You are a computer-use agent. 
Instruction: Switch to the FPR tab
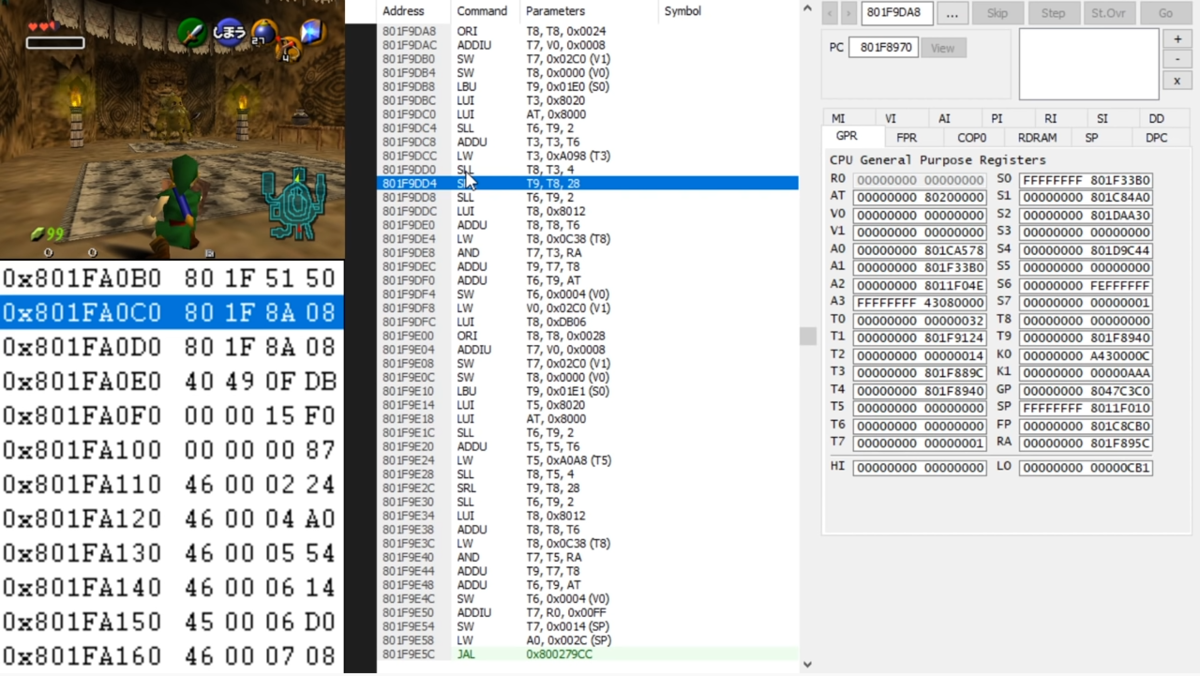click(x=906, y=138)
